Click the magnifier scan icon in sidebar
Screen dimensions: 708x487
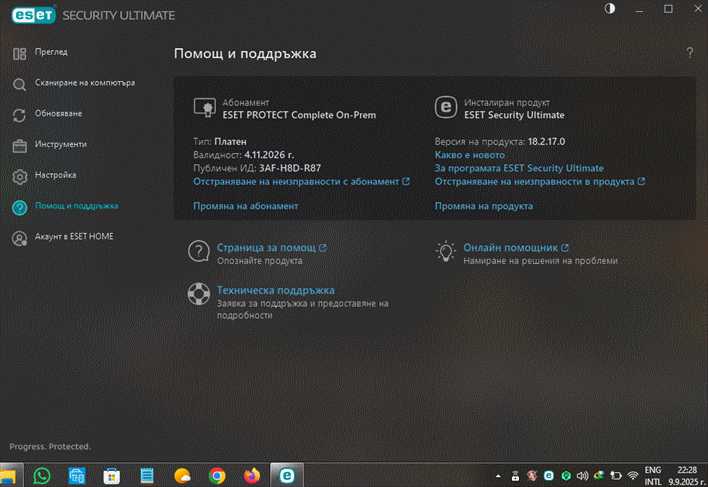[19, 84]
